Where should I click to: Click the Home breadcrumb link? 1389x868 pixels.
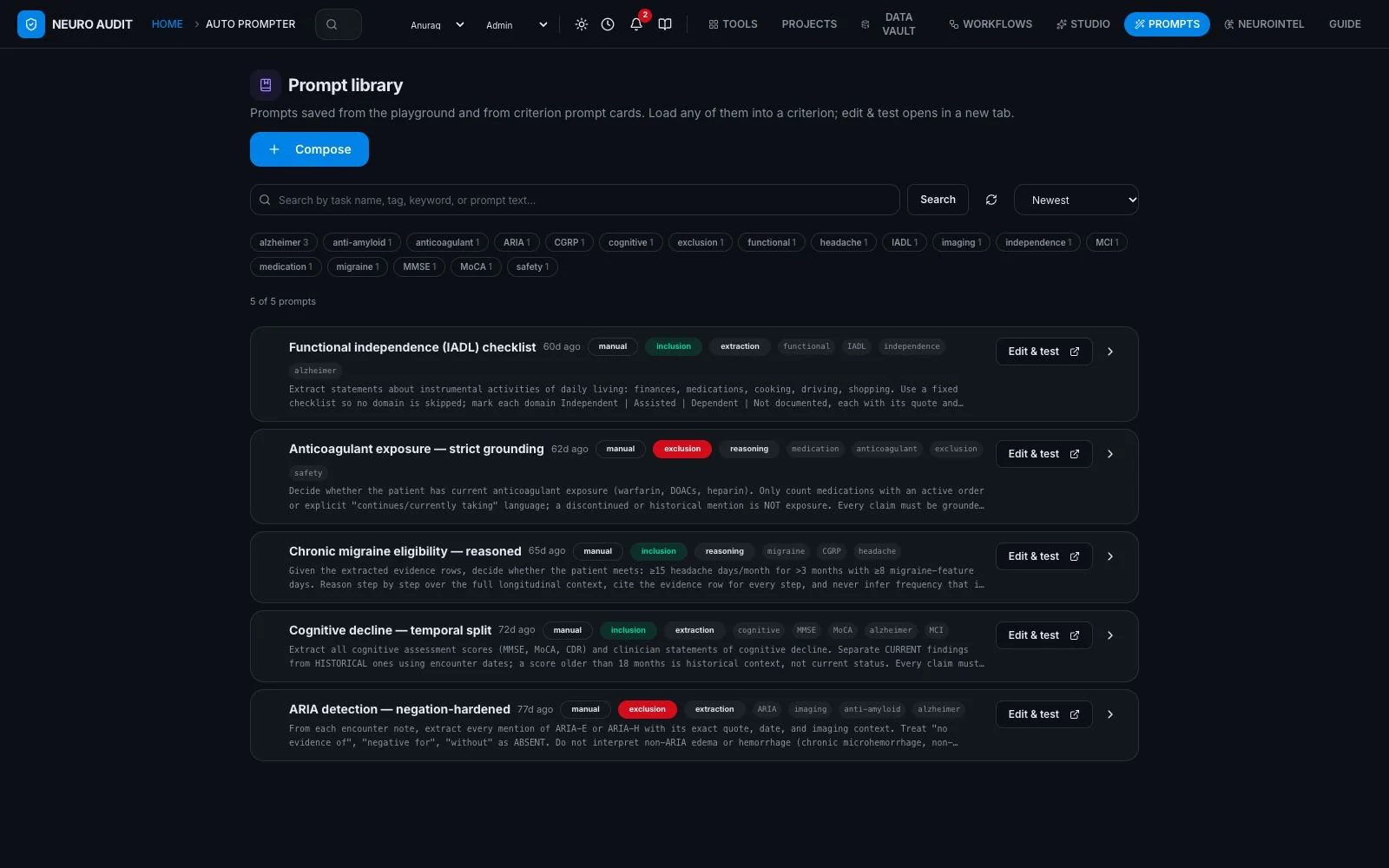(x=167, y=24)
